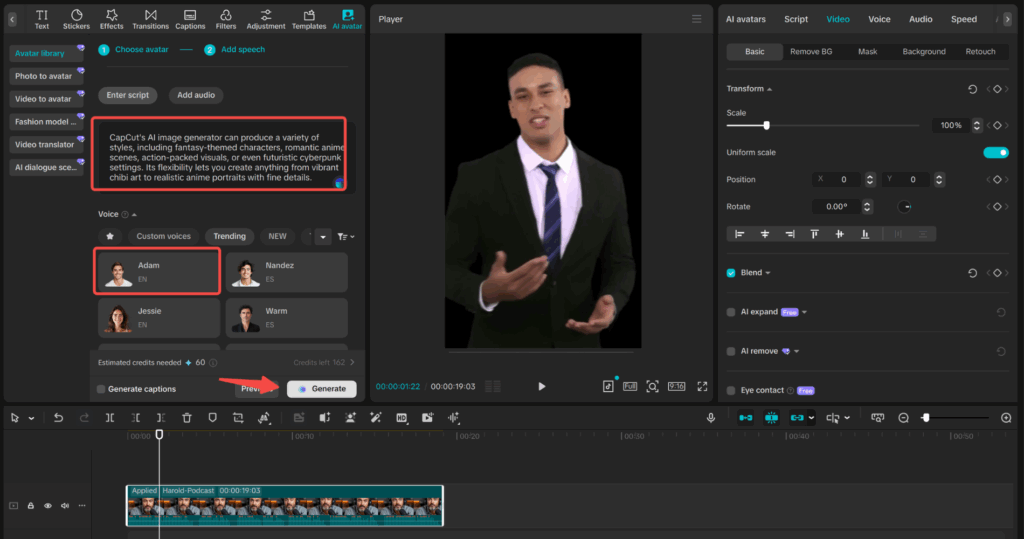This screenshot has width=1024, height=539.
Task: Open linkage dropdown arrow in timeline toolbar
Action: tap(811, 418)
